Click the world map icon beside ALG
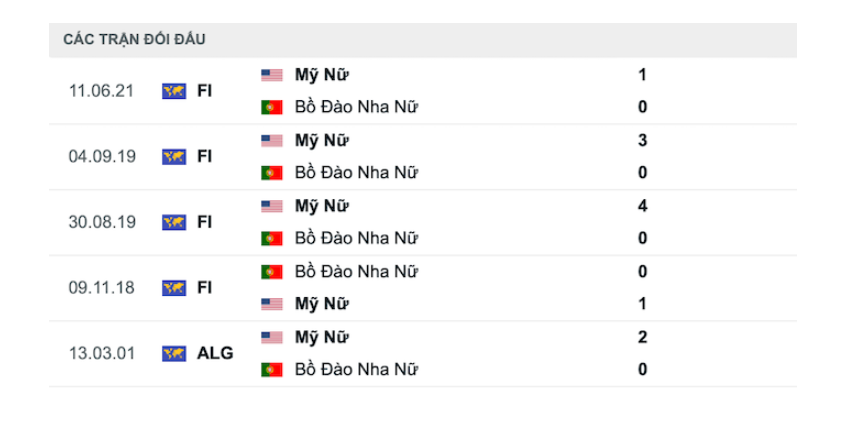This screenshot has height=425, width=841. (x=174, y=353)
